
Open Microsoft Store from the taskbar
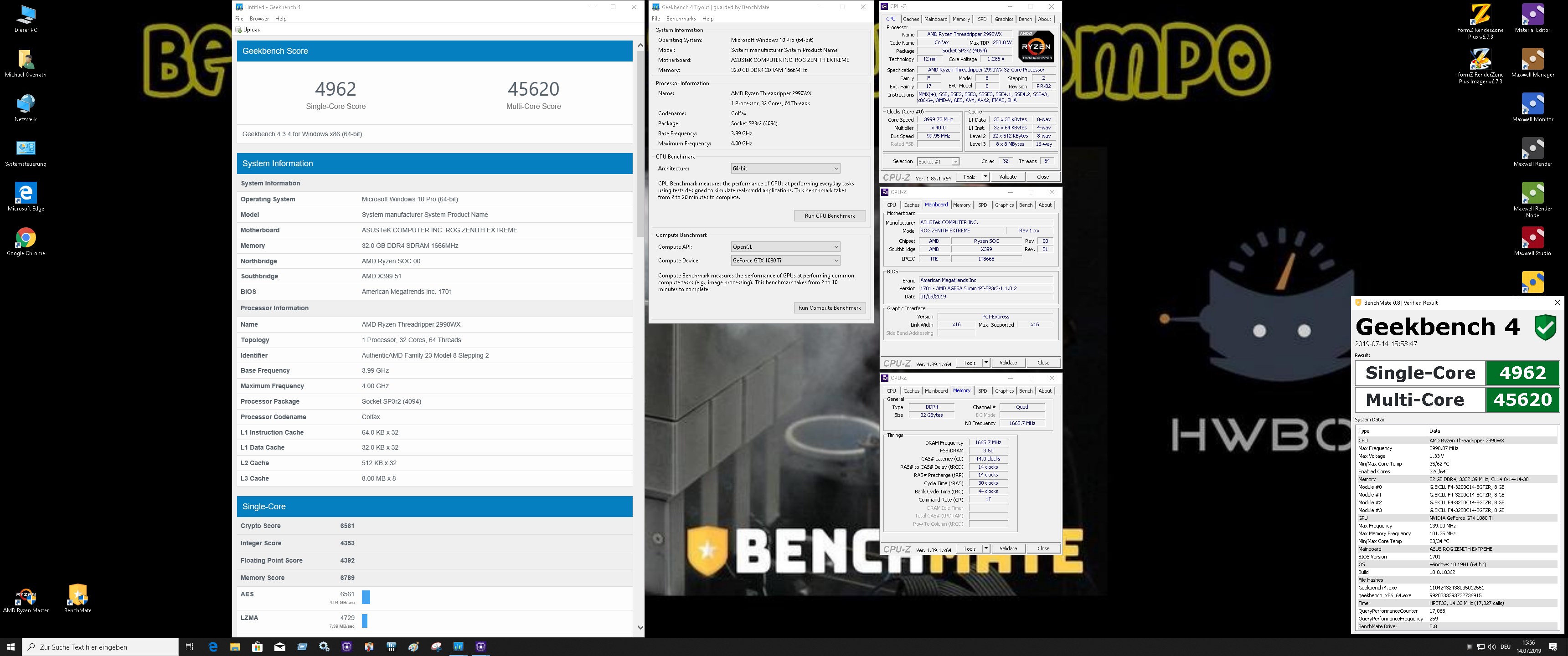(257, 646)
